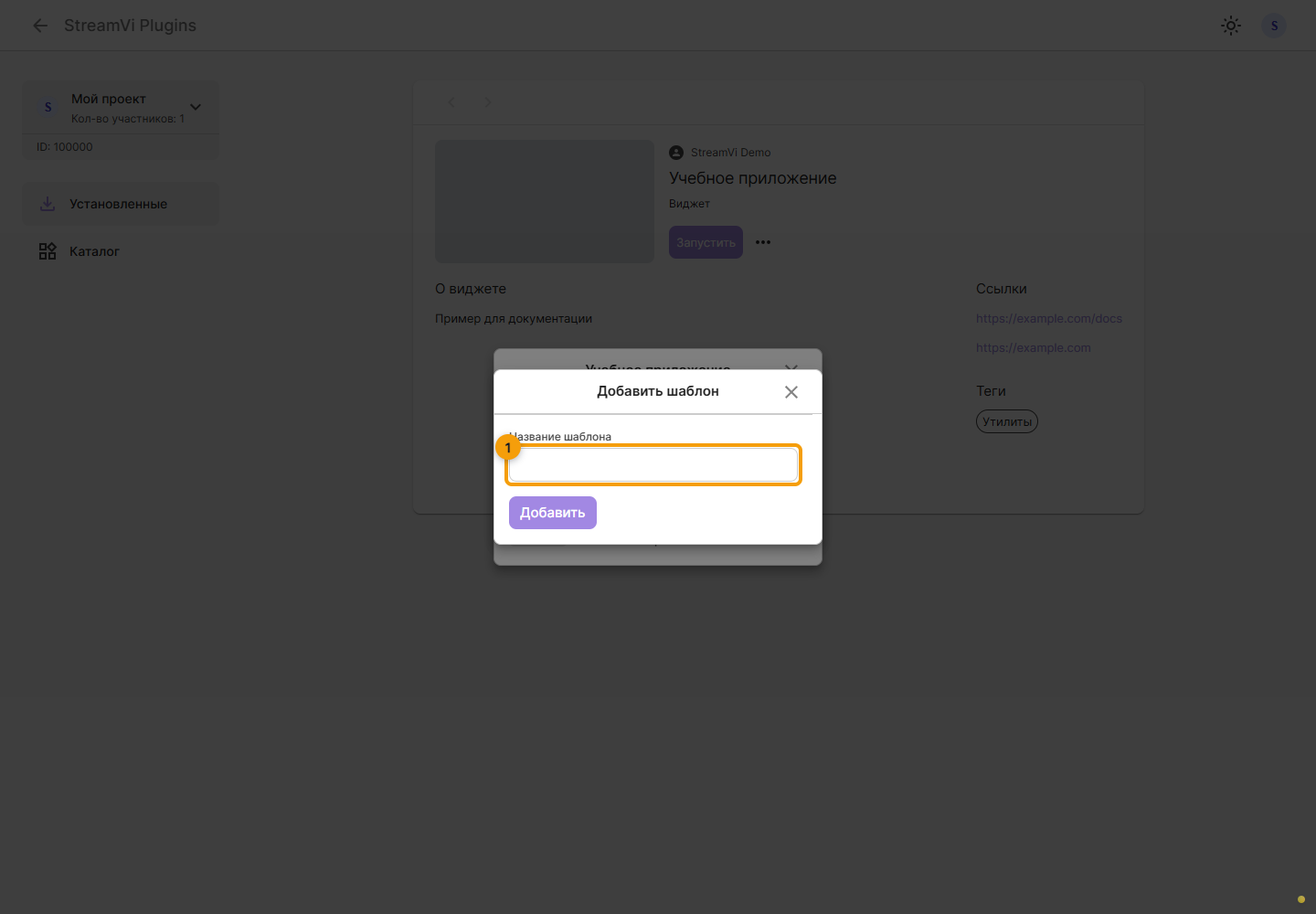
Task: Open the https://example.com link
Action: (1034, 348)
